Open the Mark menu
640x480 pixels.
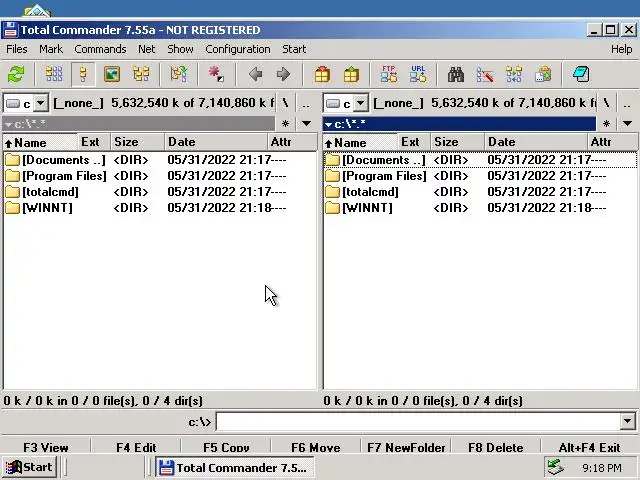pos(51,49)
